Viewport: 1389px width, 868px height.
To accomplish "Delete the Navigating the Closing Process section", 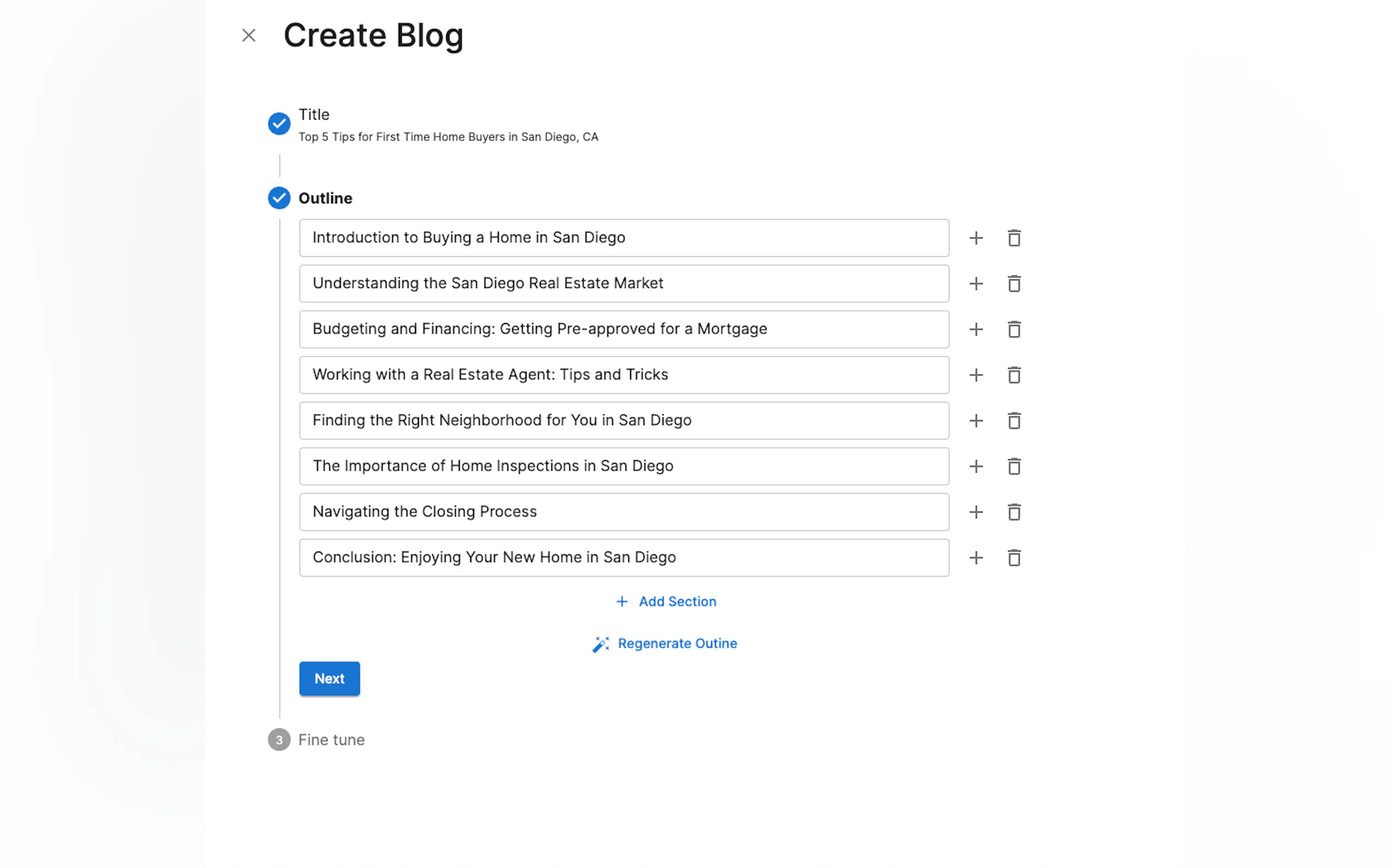I will [x=1013, y=512].
